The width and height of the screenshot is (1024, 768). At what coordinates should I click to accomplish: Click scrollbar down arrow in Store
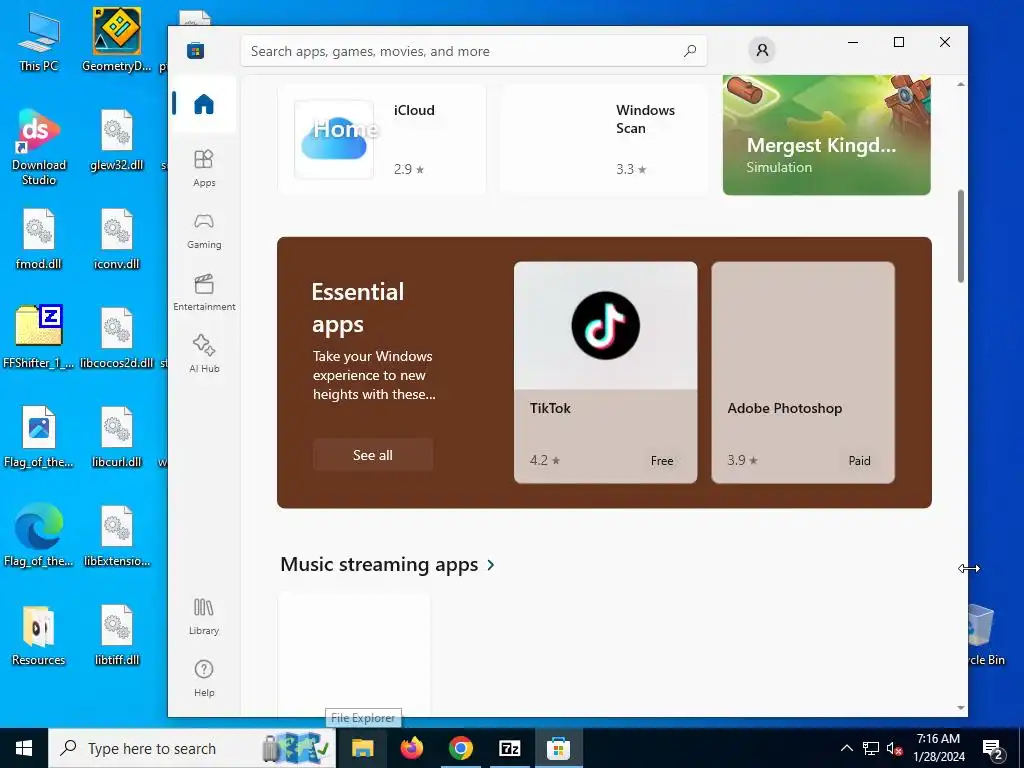tap(960, 707)
